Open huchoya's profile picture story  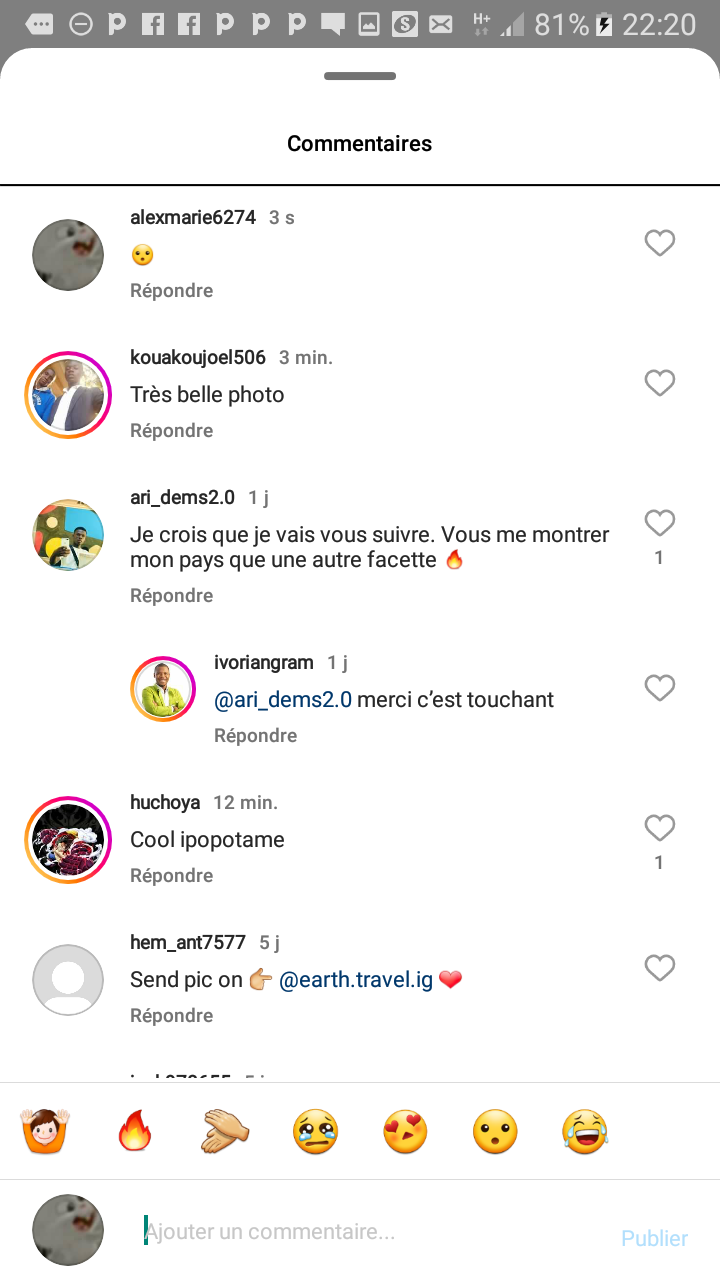68,840
